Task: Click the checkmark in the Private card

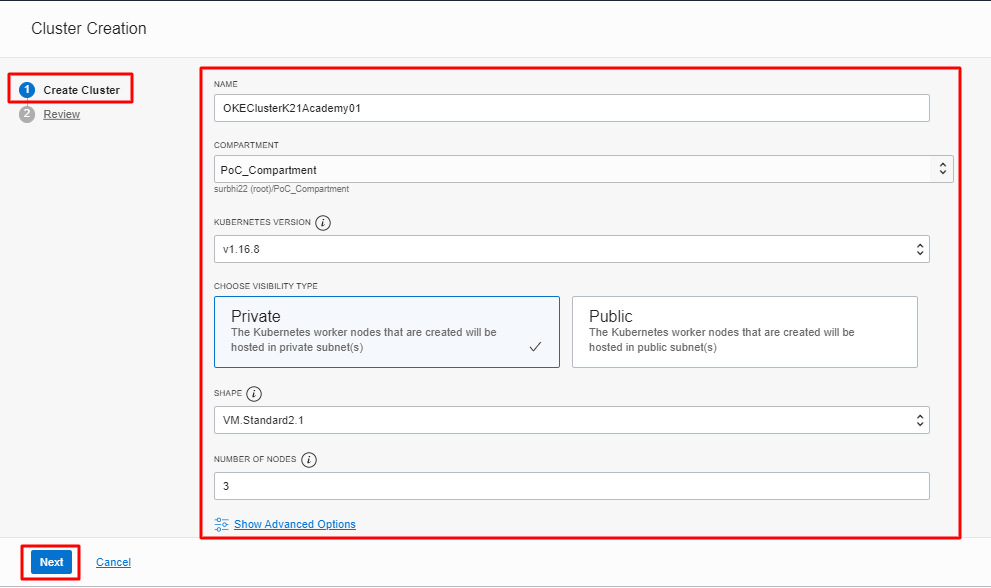Action: tap(535, 347)
